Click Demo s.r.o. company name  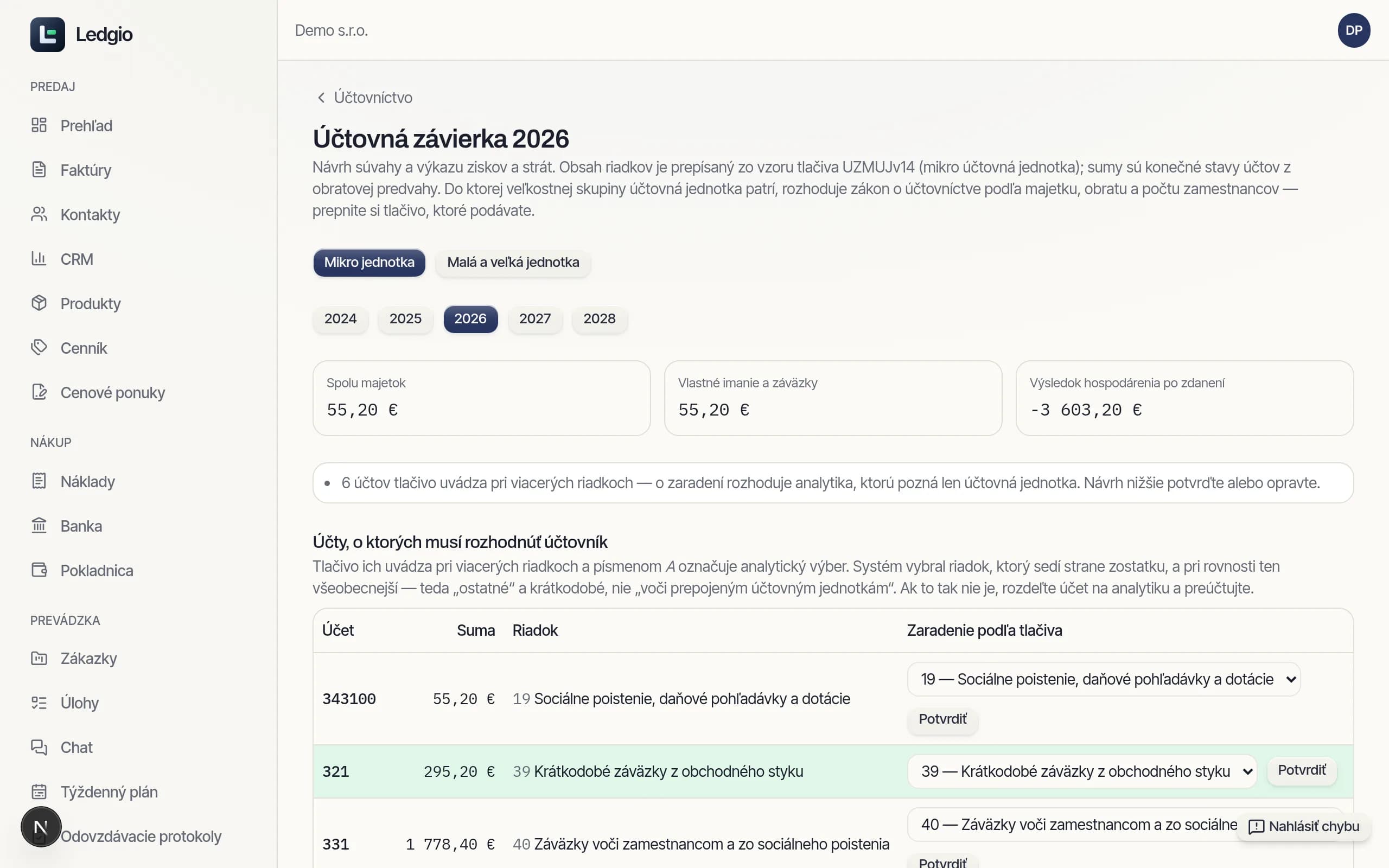pyautogui.click(x=331, y=30)
